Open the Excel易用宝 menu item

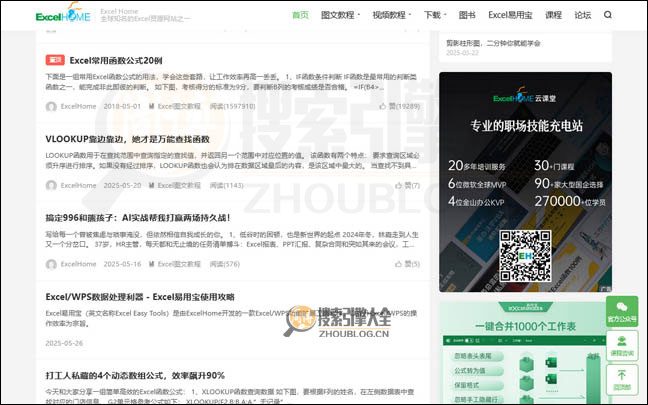pyautogui.click(x=510, y=15)
